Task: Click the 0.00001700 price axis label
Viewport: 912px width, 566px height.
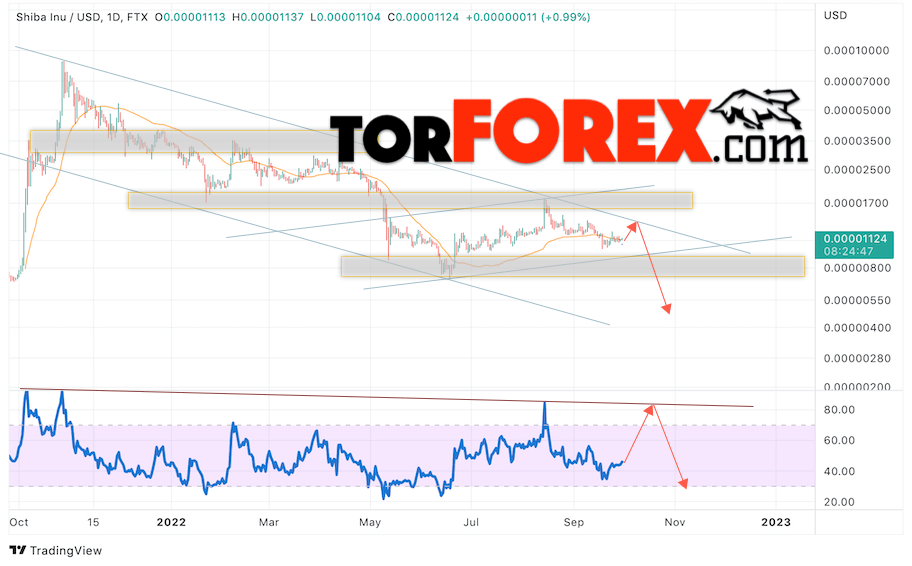Action: (856, 203)
